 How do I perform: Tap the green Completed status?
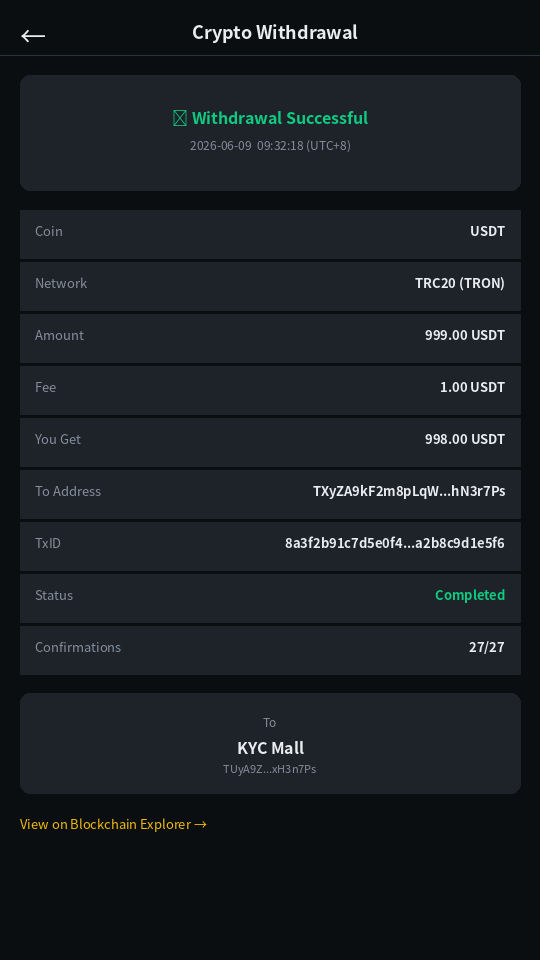coord(470,595)
